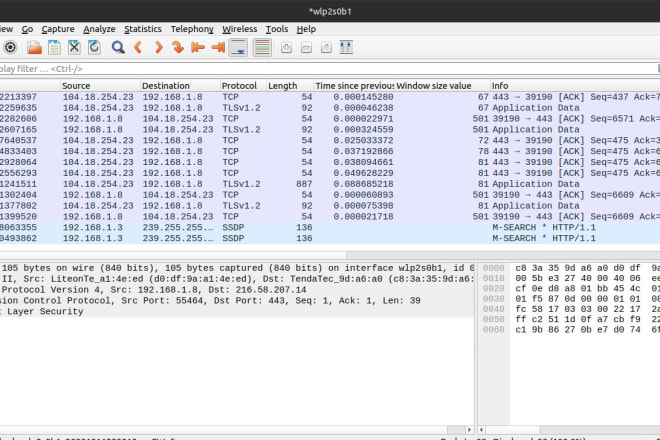This screenshot has height=440, width=660.
Task: Select Ethernet line with Src LiteonTe_a1:4e:ed
Action: pos(237,279)
